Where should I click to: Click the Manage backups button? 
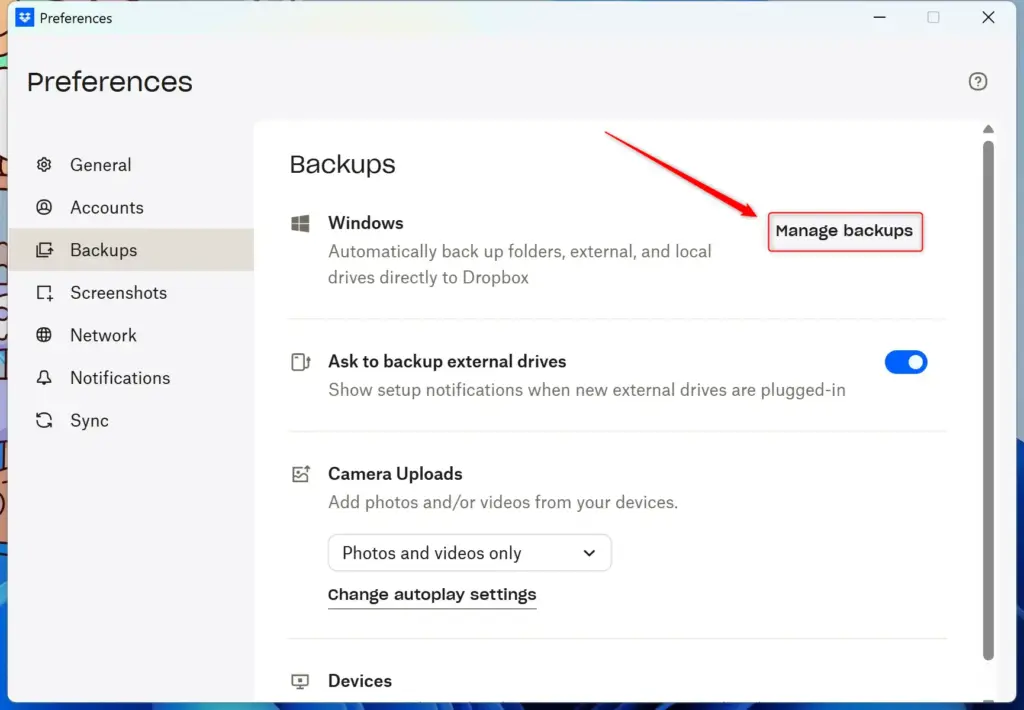(x=844, y=231)
